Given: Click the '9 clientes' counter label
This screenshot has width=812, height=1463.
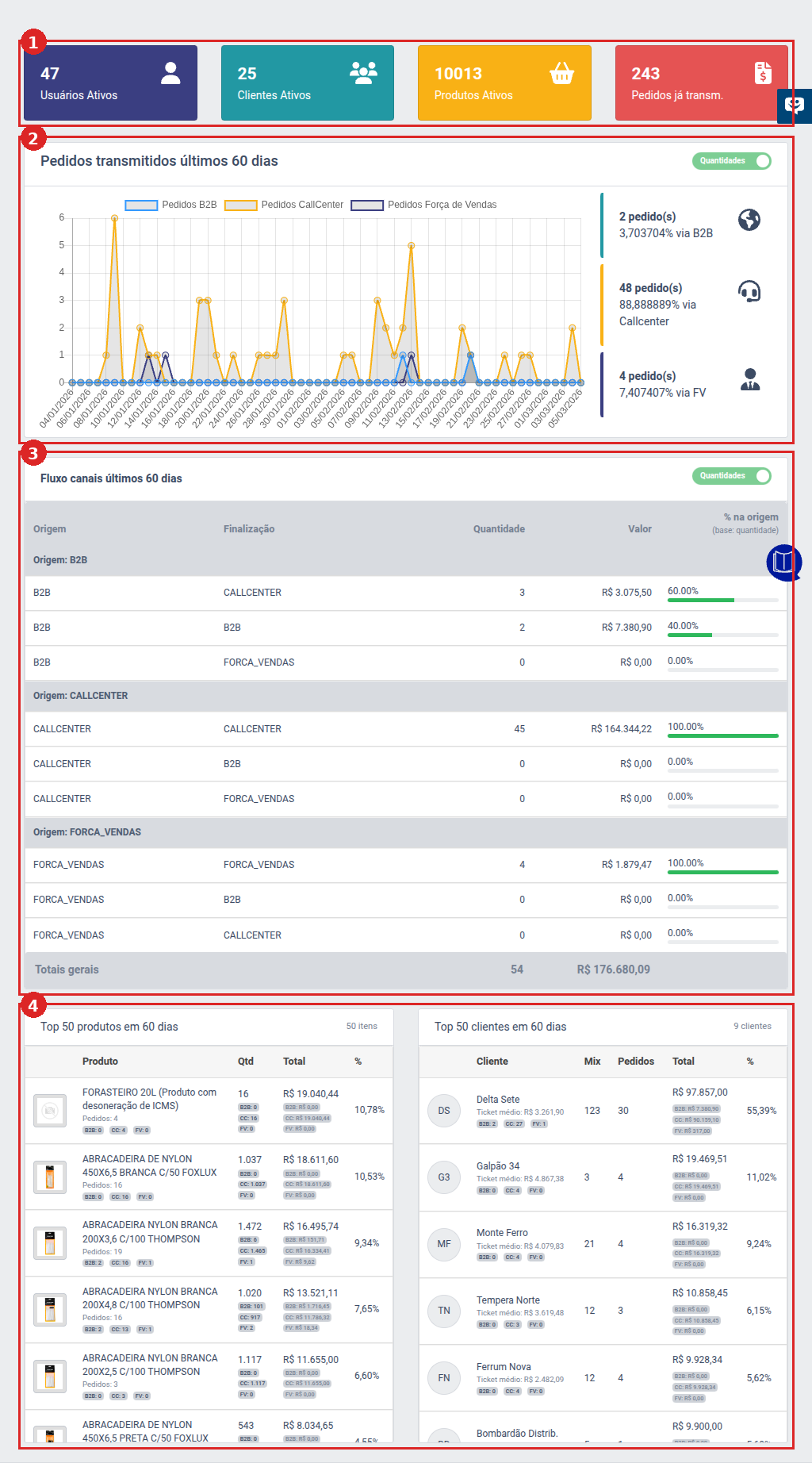Looking at the screenshot, I should (x=753, y=1026).
